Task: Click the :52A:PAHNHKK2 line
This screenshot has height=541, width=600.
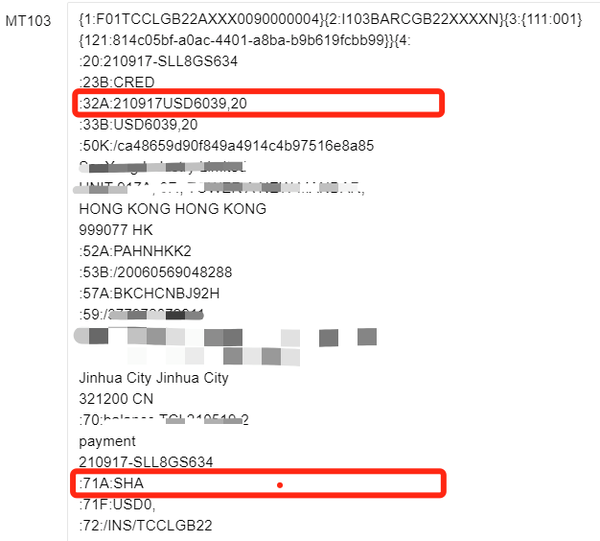Action: [135, 251]
